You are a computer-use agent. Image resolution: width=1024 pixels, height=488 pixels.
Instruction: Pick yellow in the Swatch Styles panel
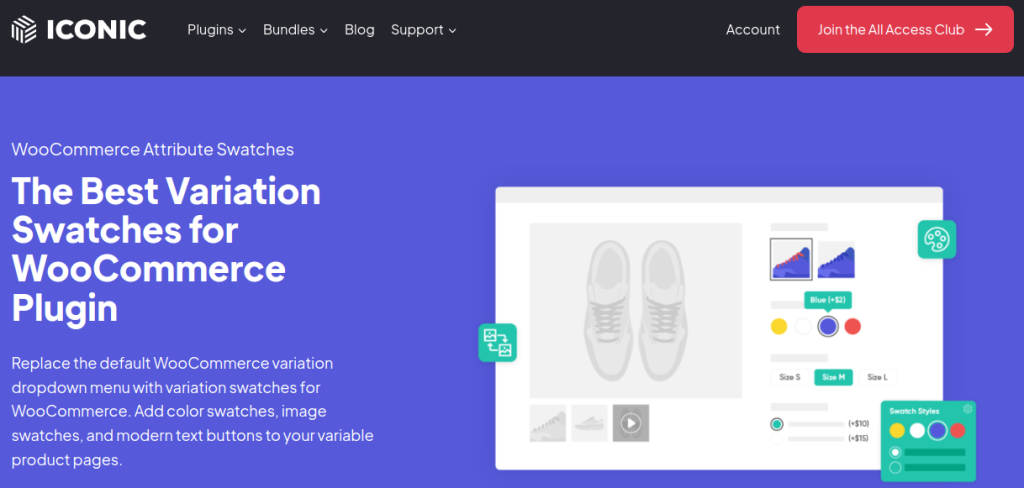[x=897, y=431]
